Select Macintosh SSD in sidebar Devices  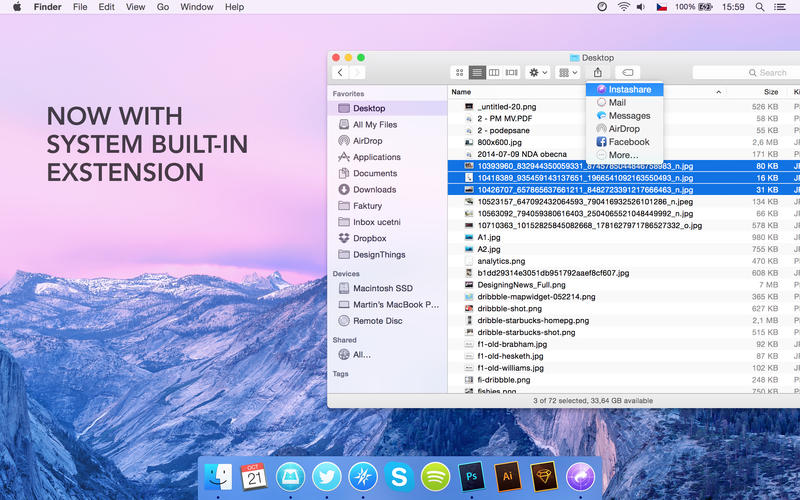(382, 288)
